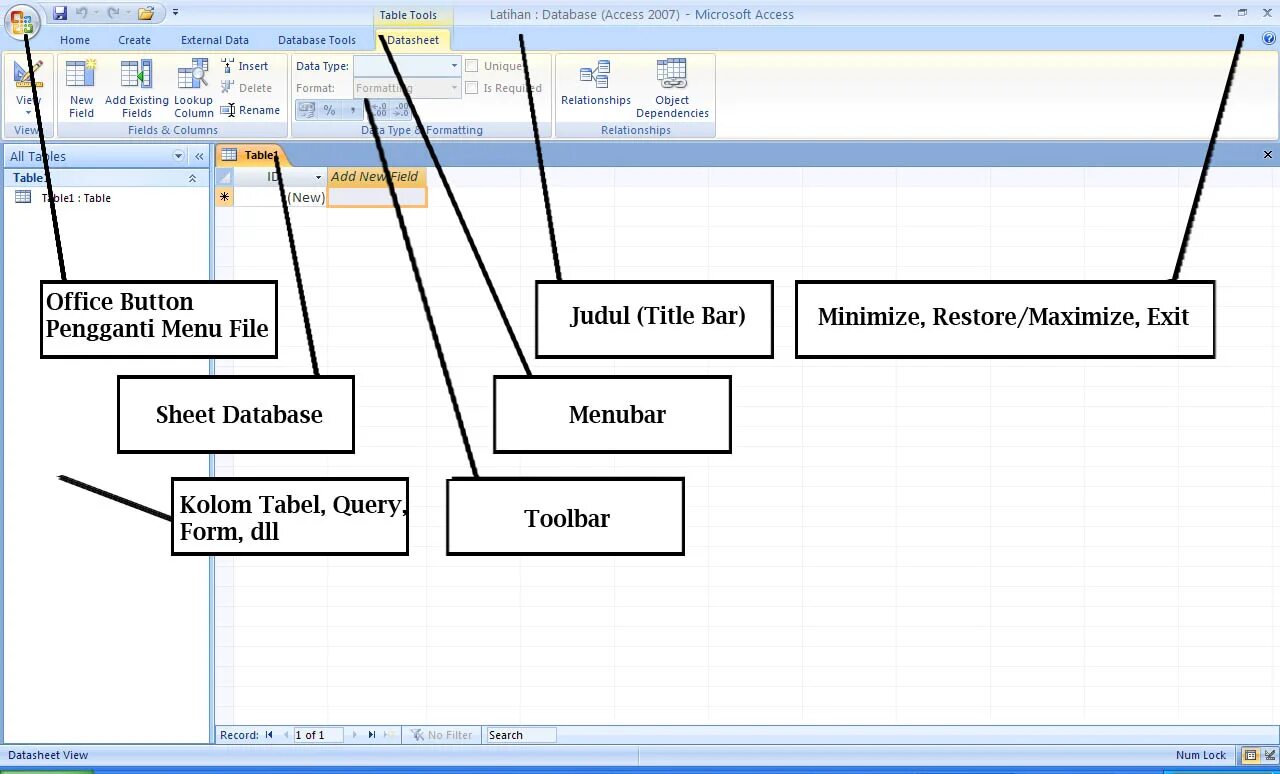Switch to the Database Tools tab

(317, 40)
